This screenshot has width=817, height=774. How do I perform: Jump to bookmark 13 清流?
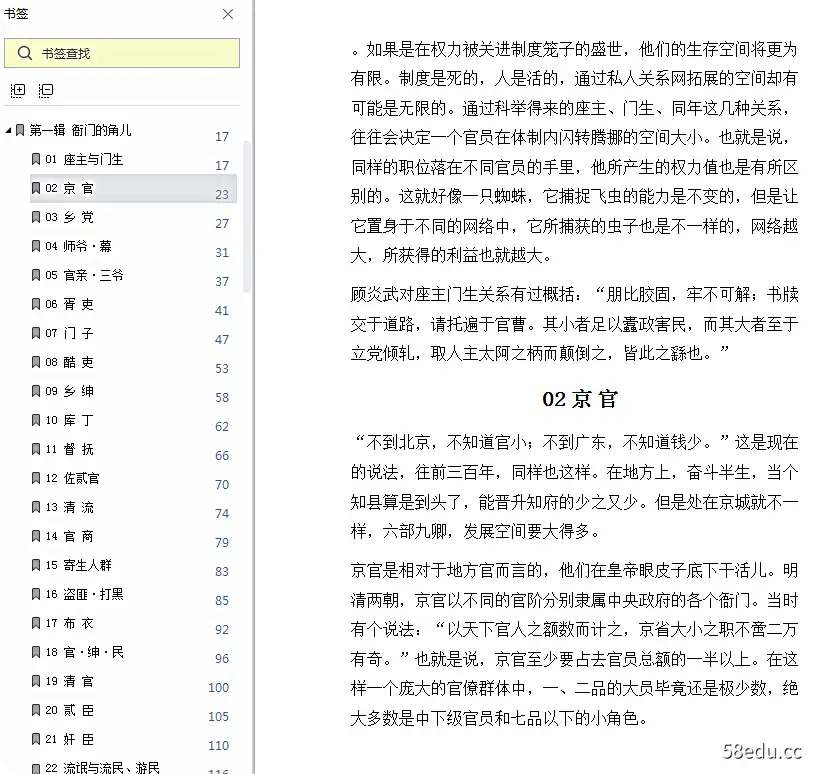69,508
